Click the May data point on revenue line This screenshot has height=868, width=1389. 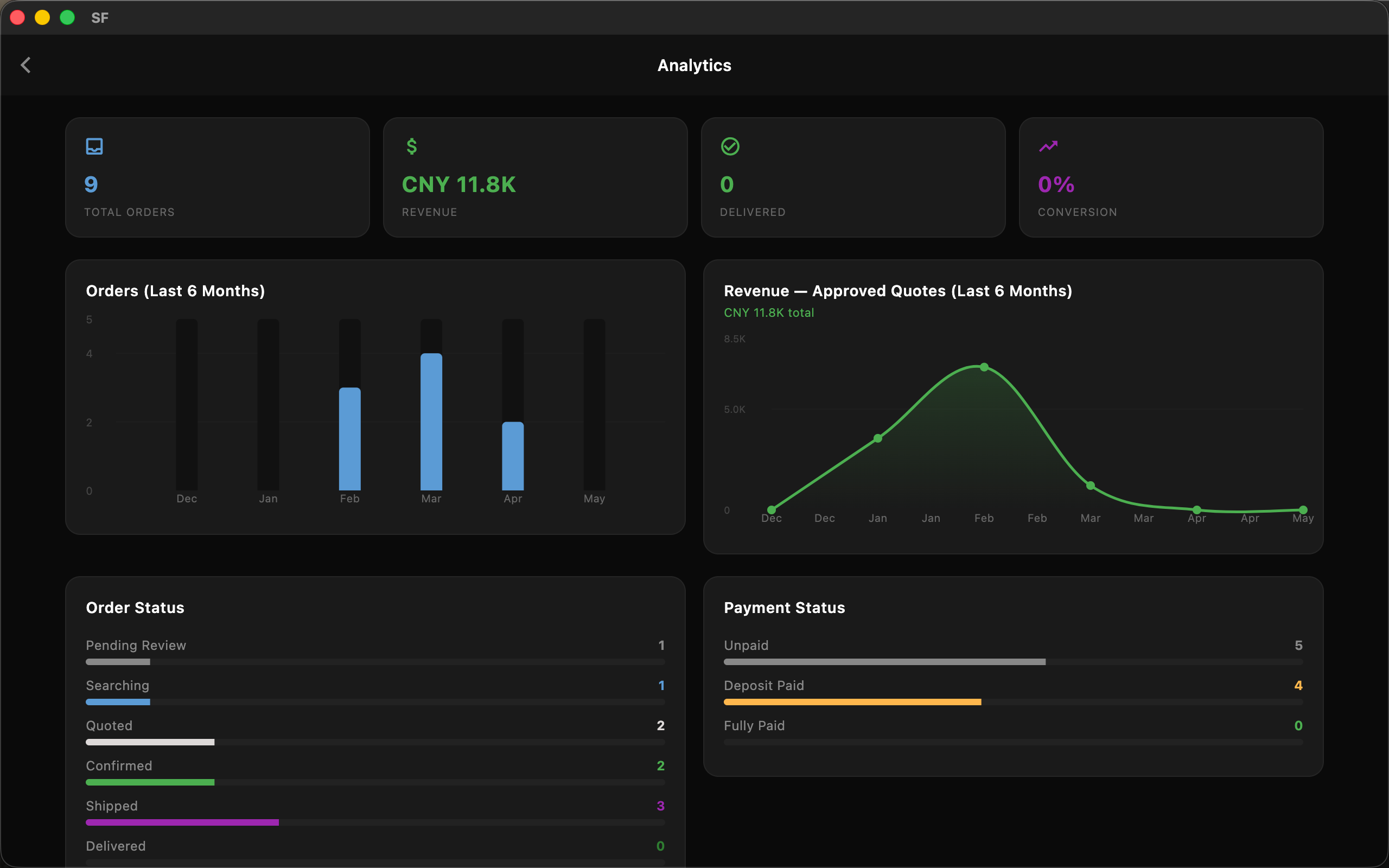coord(1303,510)
